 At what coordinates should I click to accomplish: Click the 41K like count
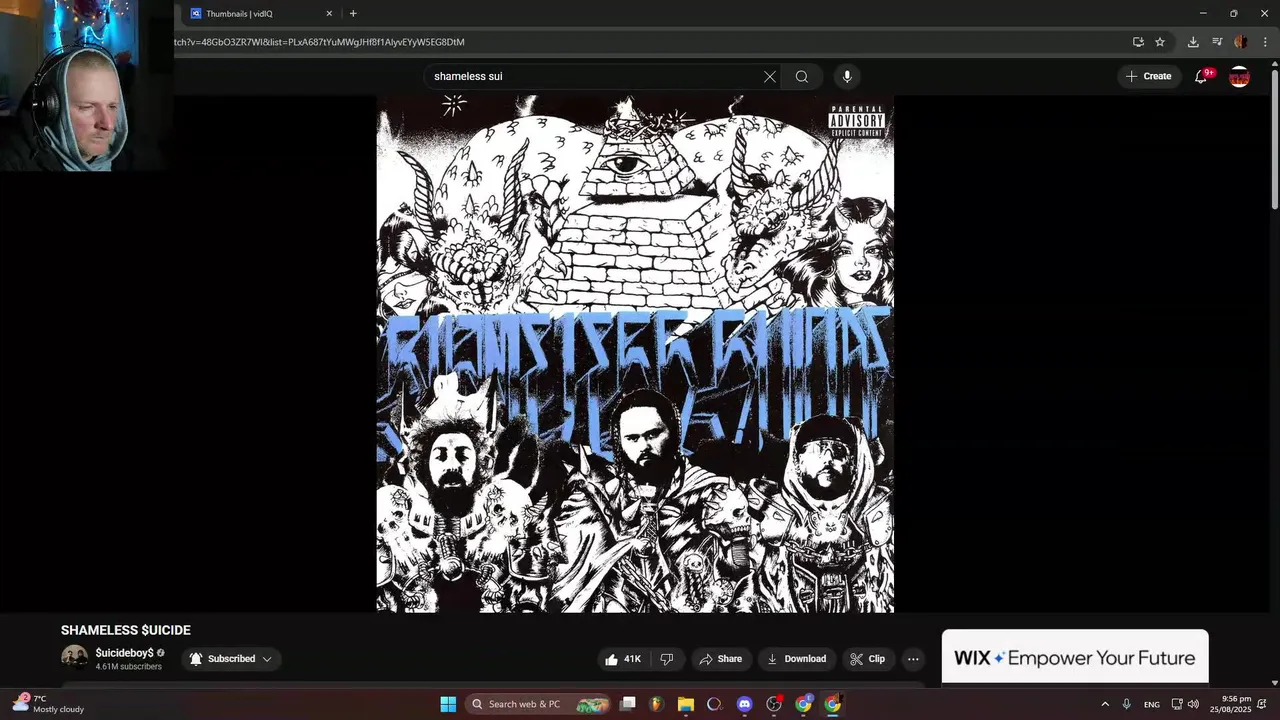point(632,659)
